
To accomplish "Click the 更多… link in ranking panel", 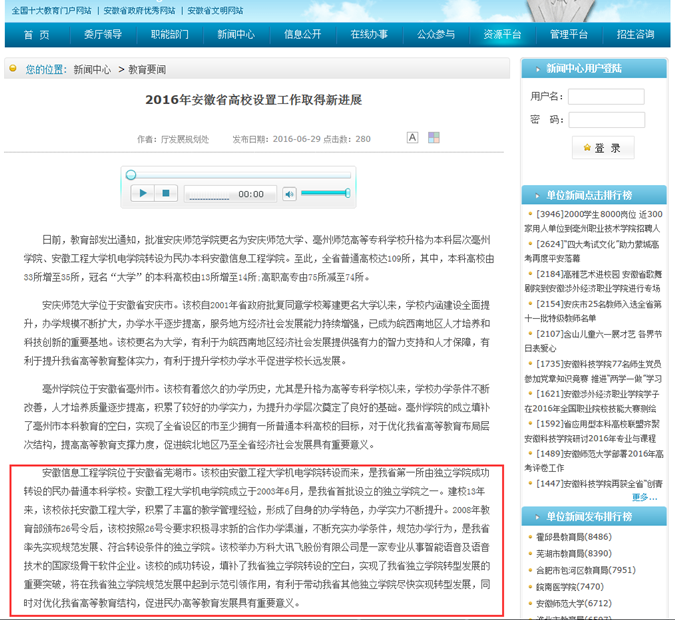I will [644, 497].
